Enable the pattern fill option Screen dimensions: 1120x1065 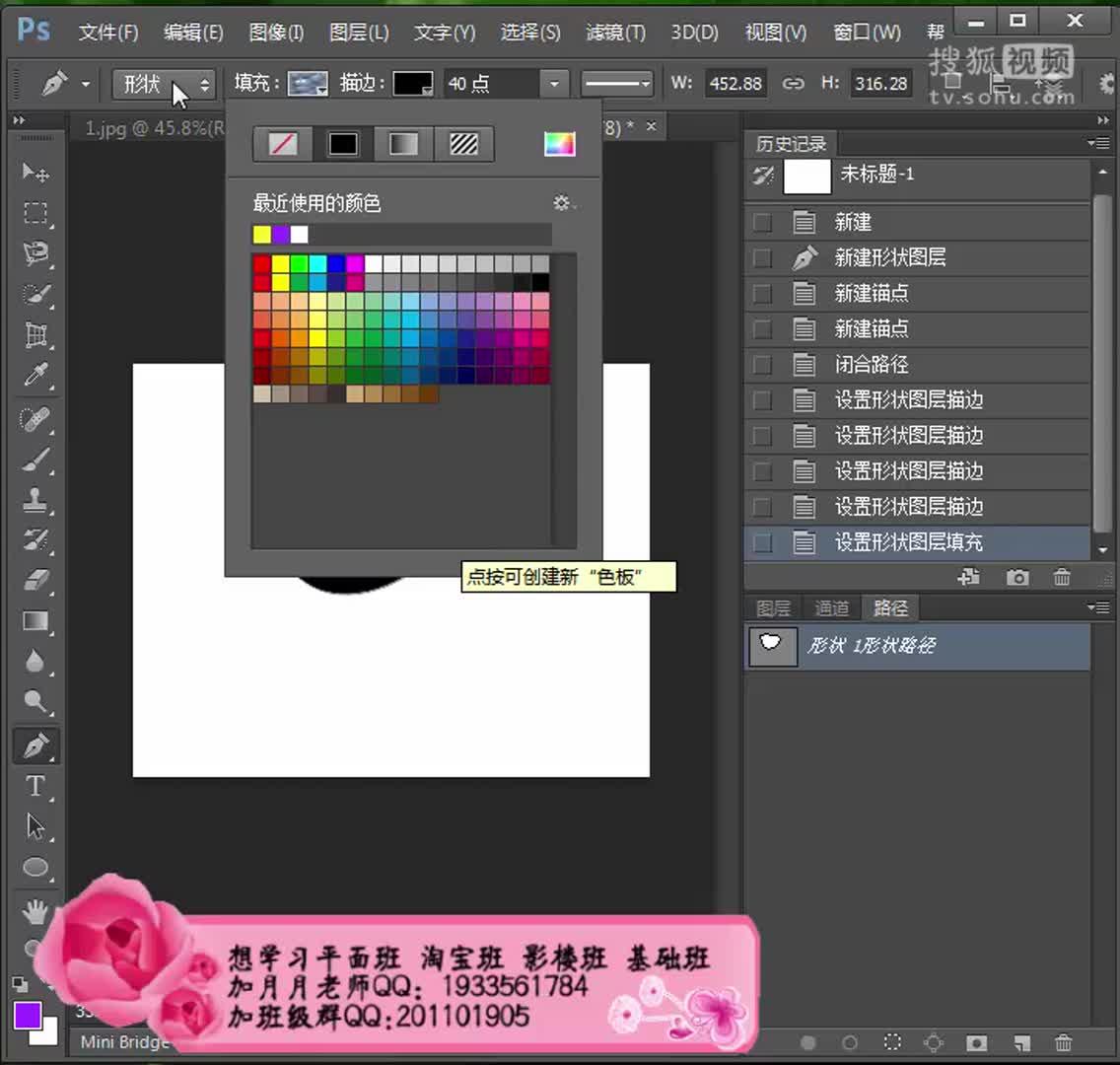point(463,143)
